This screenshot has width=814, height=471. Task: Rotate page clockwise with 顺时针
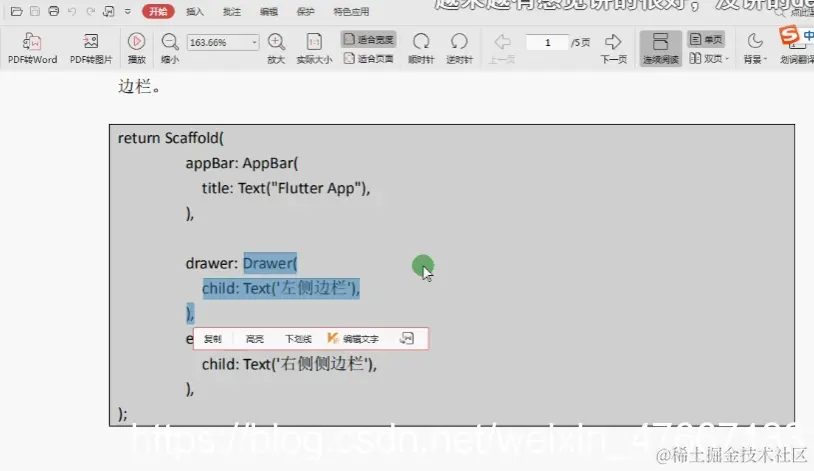[x=421, y=48]
